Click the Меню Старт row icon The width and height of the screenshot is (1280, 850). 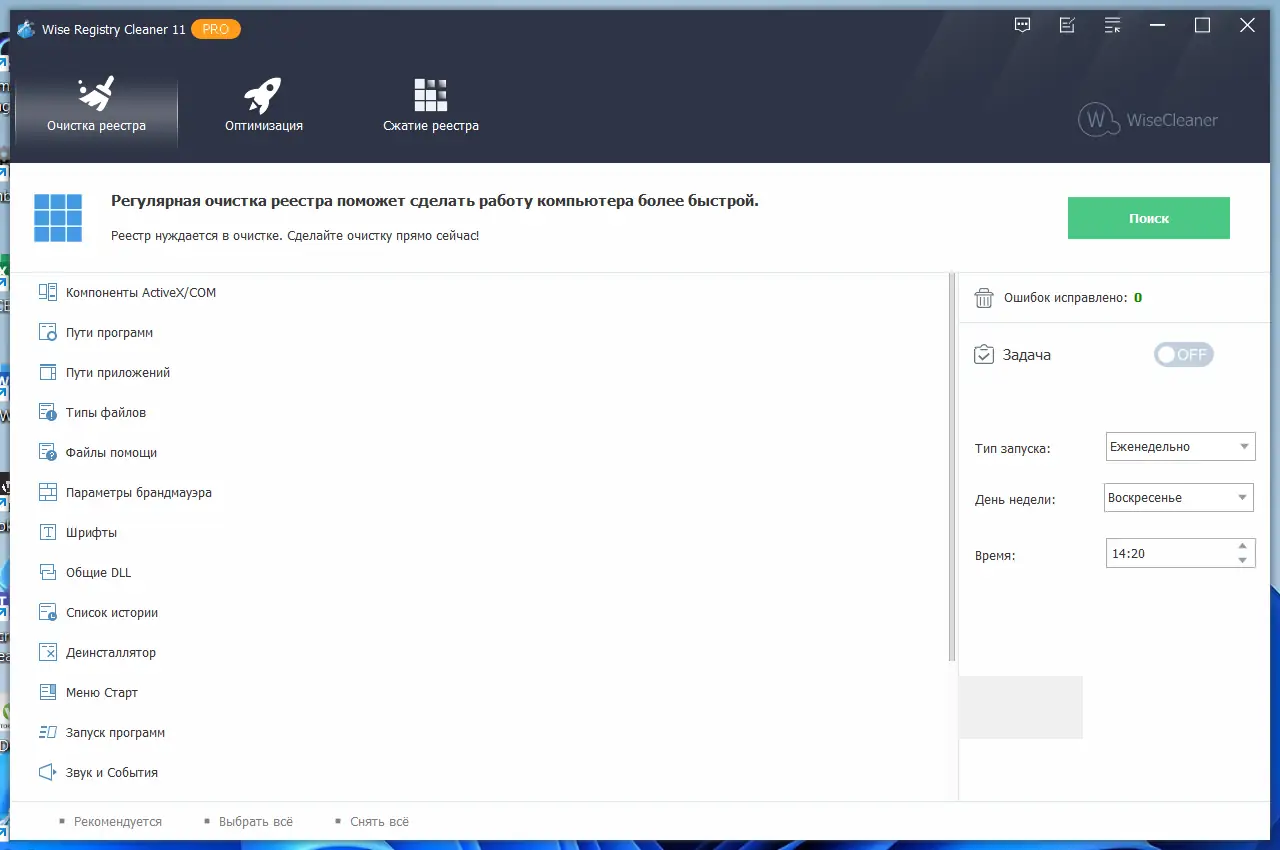(48, 692)
